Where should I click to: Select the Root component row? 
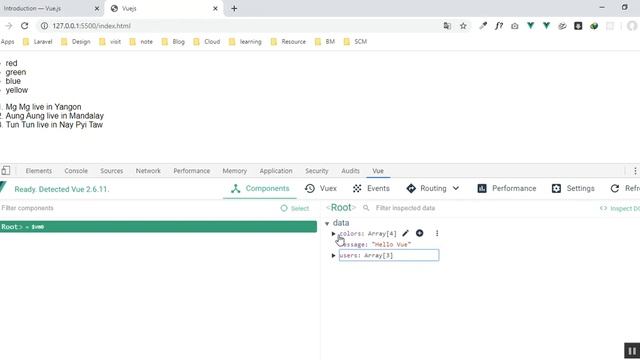click(158, 227)
